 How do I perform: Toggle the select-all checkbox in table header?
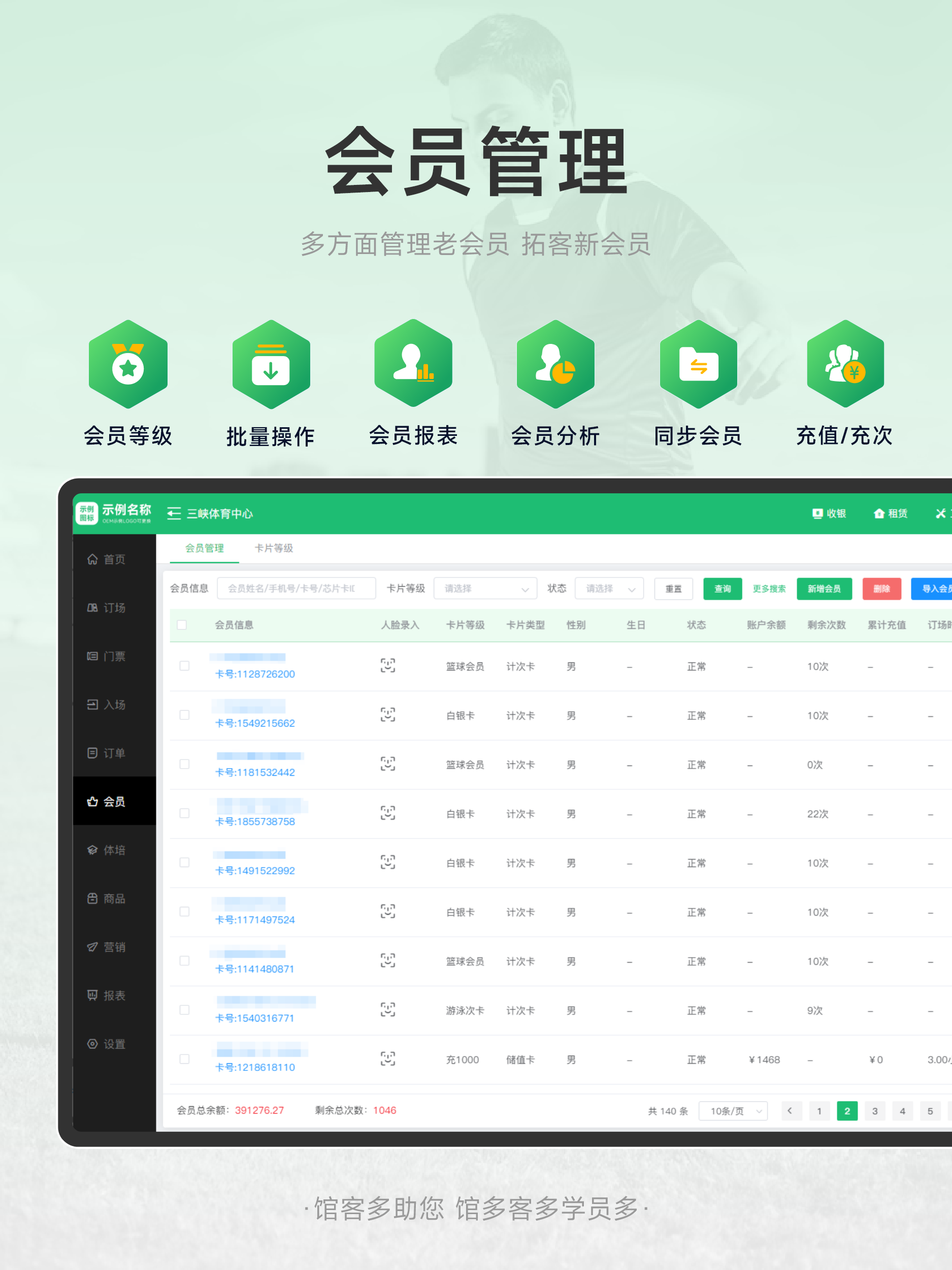pyautogui.click(x=182, y=625)
